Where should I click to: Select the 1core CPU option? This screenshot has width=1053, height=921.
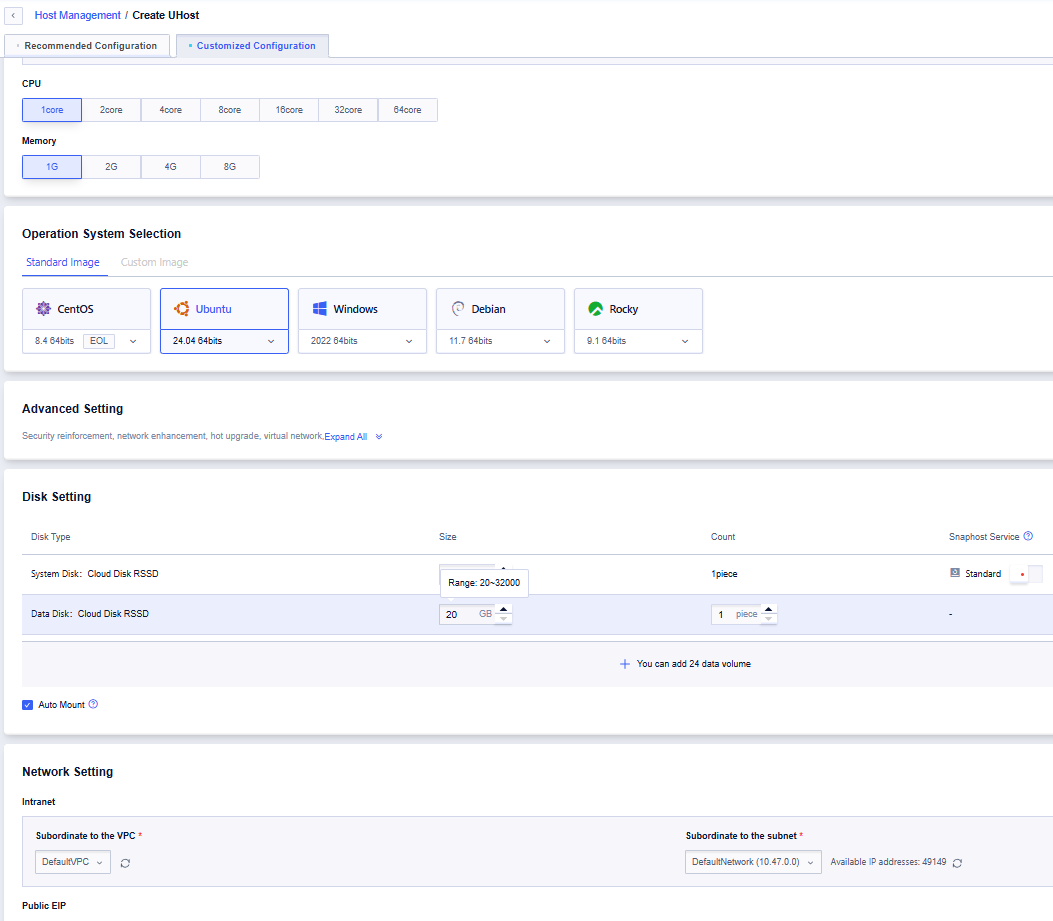52,110
